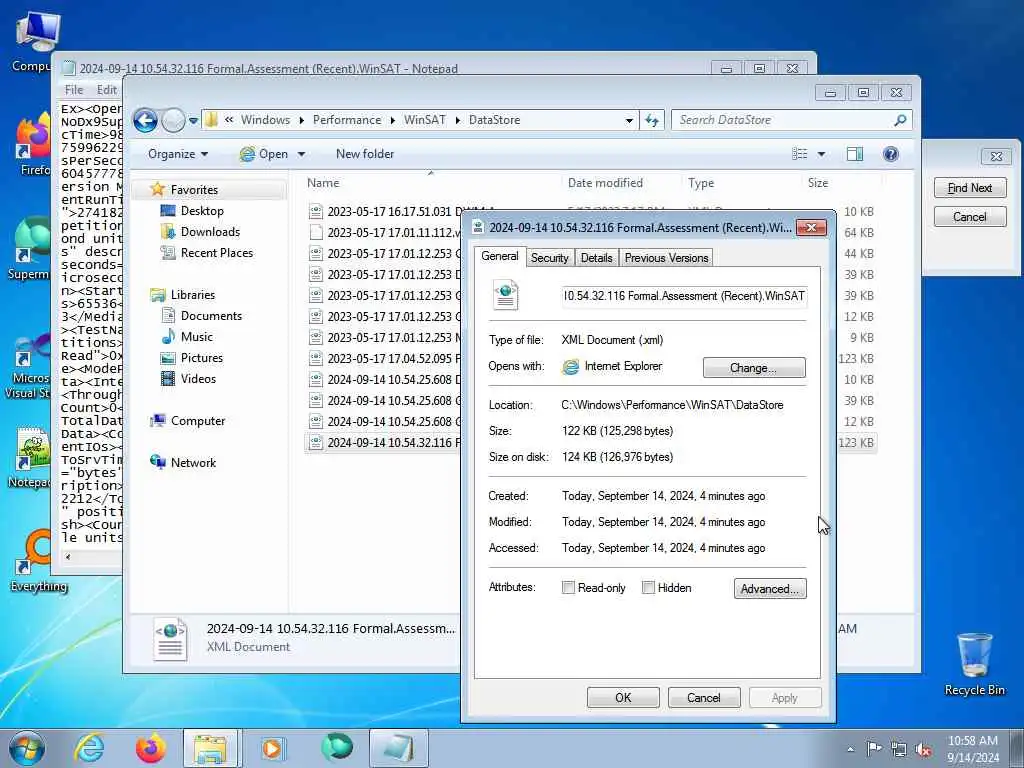Open Windows Media Player taskbar icon
Screen dimensions: 1024x768
click(x=272, y=748)
